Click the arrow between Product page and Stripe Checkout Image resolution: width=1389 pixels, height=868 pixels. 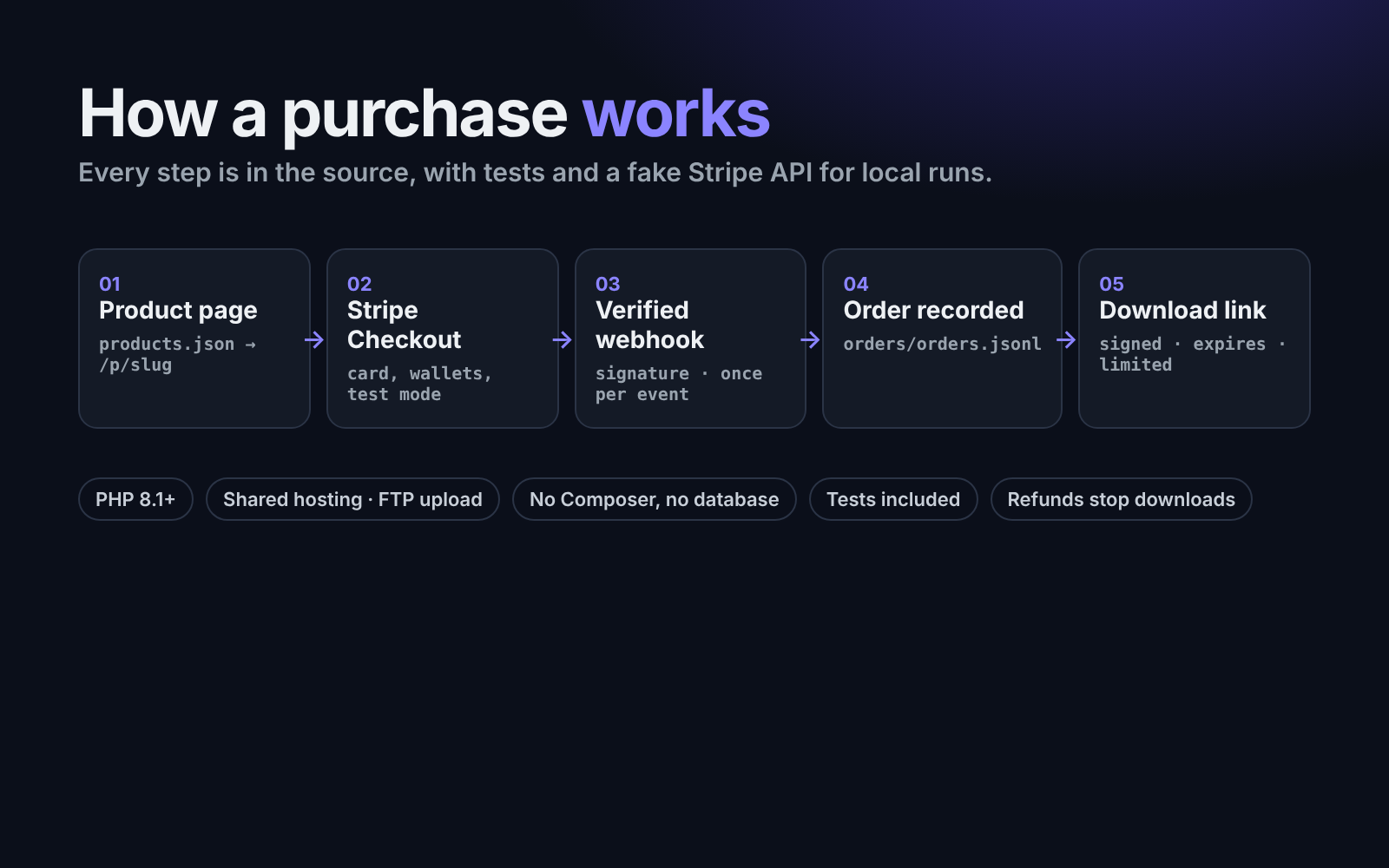coord(314,339)
